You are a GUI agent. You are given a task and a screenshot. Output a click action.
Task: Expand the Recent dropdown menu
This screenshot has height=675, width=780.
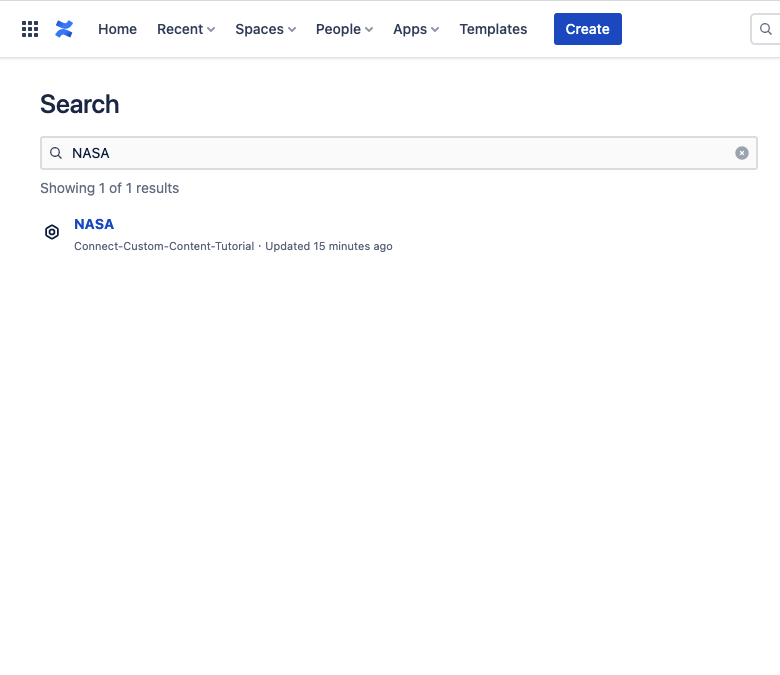tap(180, 29)
